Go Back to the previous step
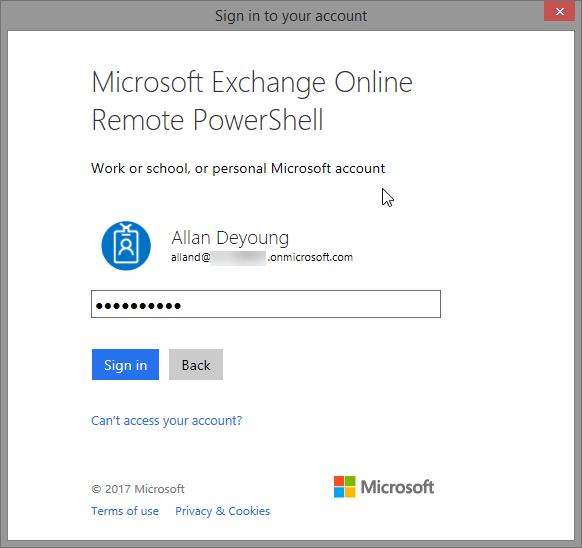582x548 pixels. 196,365
